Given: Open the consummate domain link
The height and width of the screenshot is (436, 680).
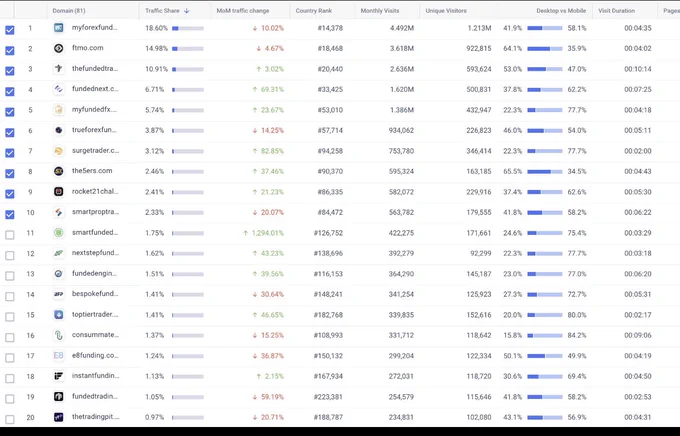Looking at the screenshot, I should [x=95, y=334].
